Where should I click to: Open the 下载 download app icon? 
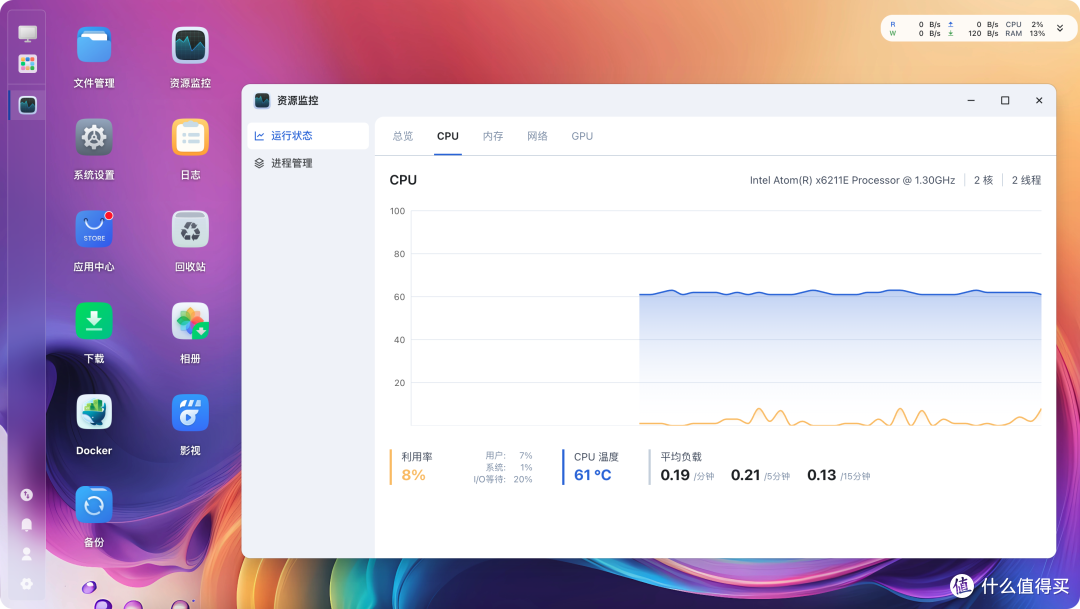click(x=94, y=320)
